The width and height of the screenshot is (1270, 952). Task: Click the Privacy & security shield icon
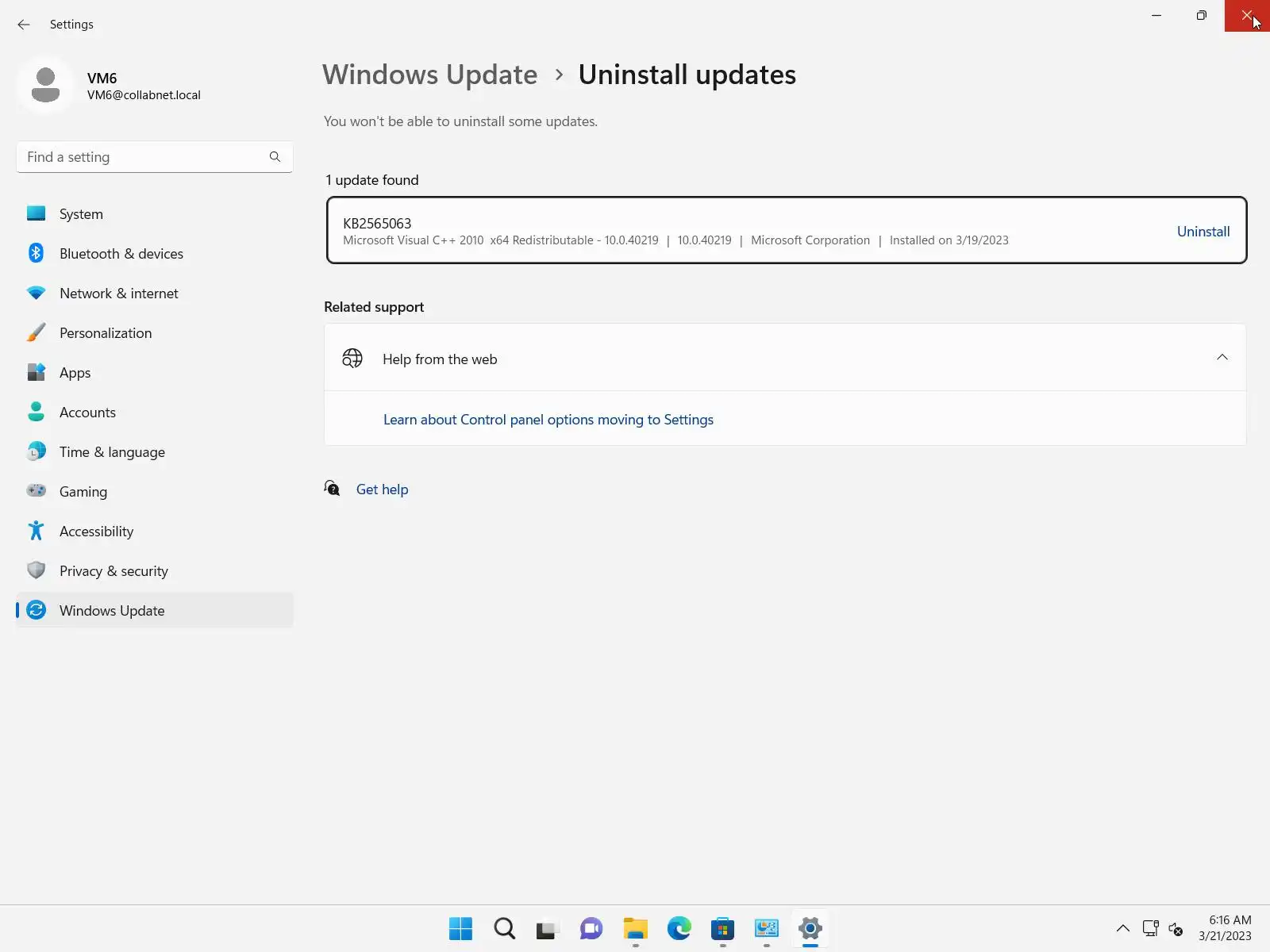tap(36, 570)
